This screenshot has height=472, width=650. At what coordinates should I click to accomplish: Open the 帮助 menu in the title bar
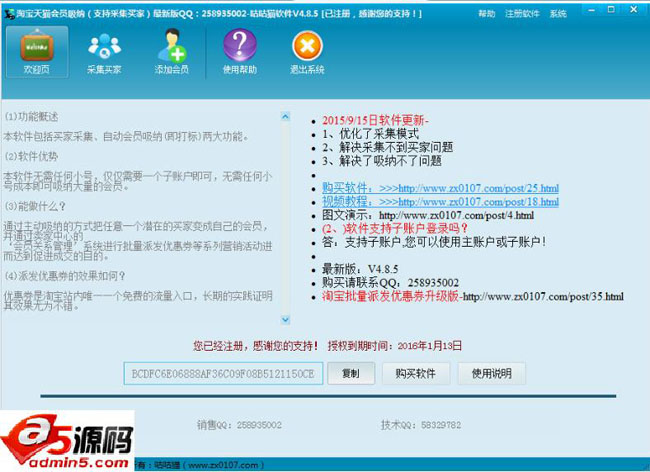point(487,14)
